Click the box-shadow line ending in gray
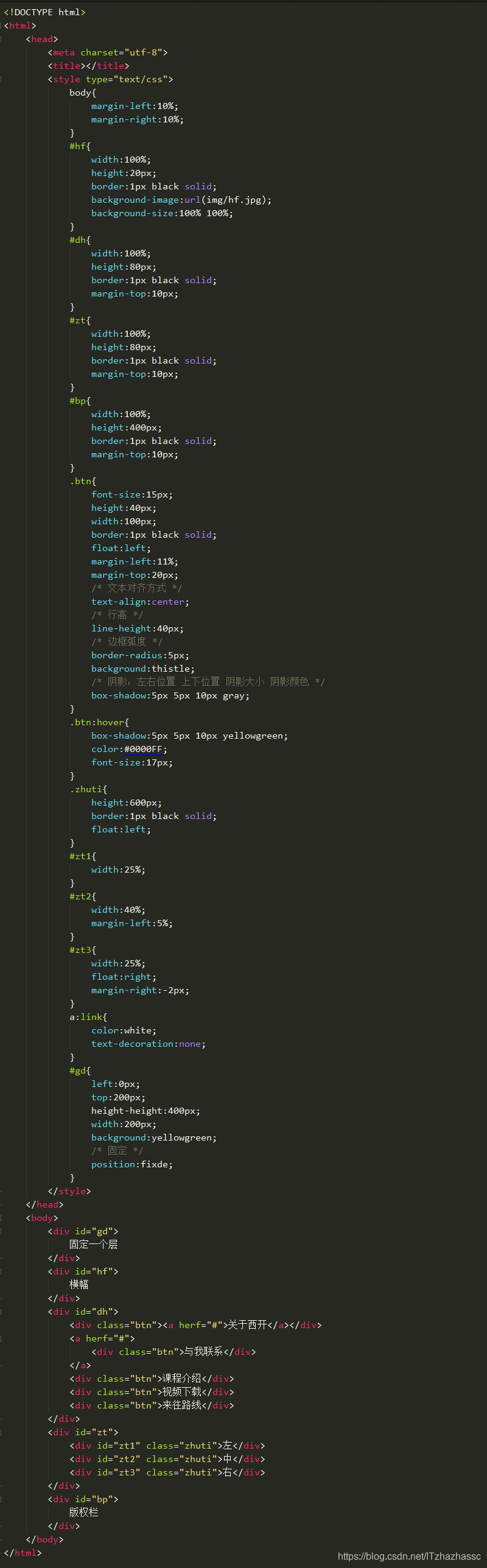Viewport: 487px width, 1568px height. [170, 695]
